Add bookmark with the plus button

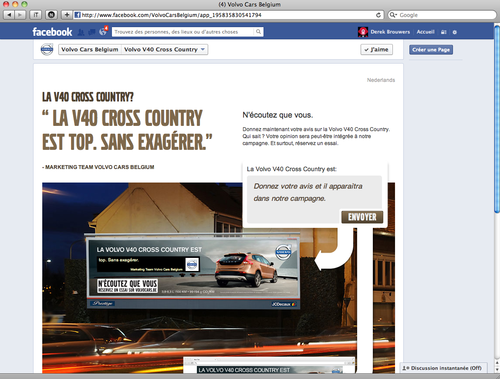tap(67, 15)
